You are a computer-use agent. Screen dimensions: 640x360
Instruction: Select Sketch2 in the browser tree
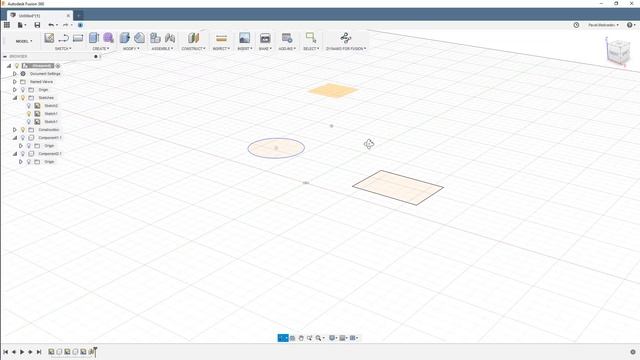coord(51,106)
